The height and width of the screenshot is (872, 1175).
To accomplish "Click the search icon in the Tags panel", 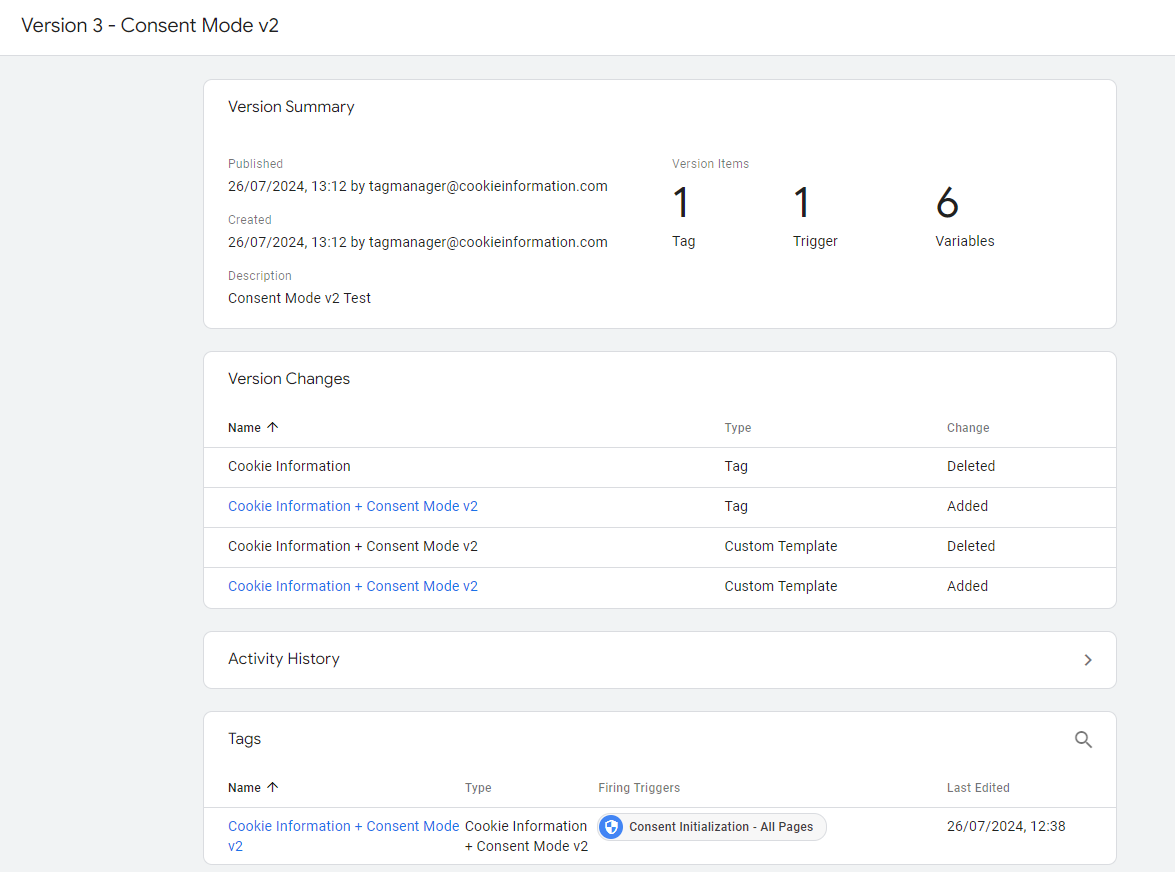I will point(1084,740).
